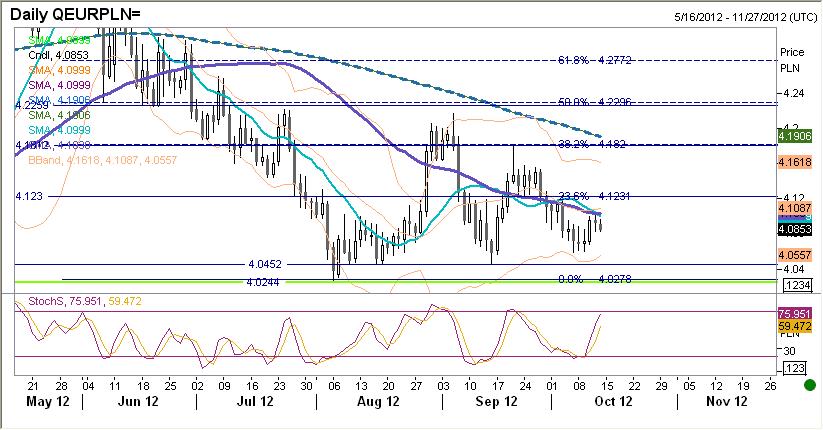
Task: Click the 'StochS, 75.951, 59.472' indicator label
Action: tap(85, 301)
